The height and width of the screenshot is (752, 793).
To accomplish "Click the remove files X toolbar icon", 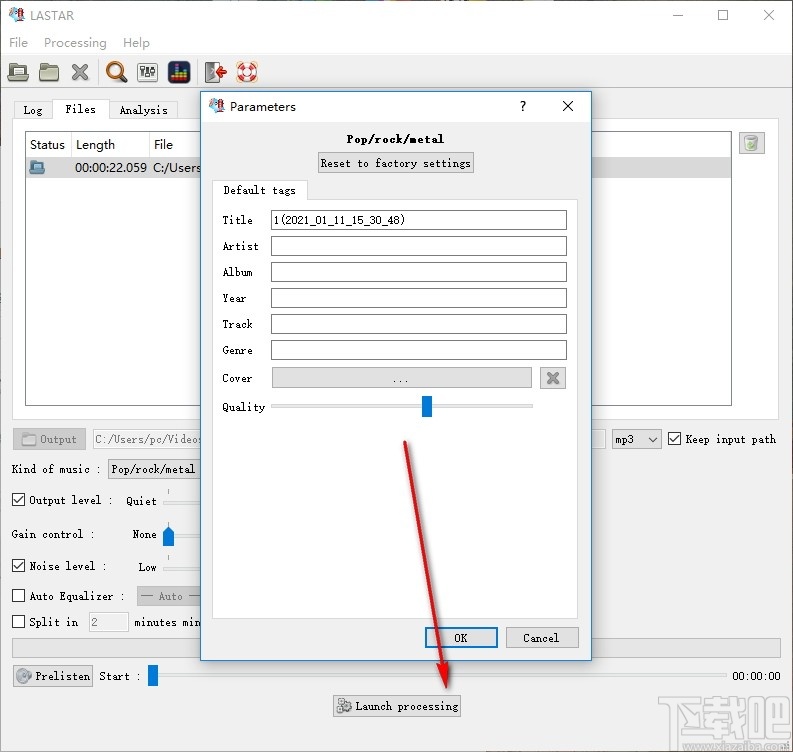I will (80, 72).
